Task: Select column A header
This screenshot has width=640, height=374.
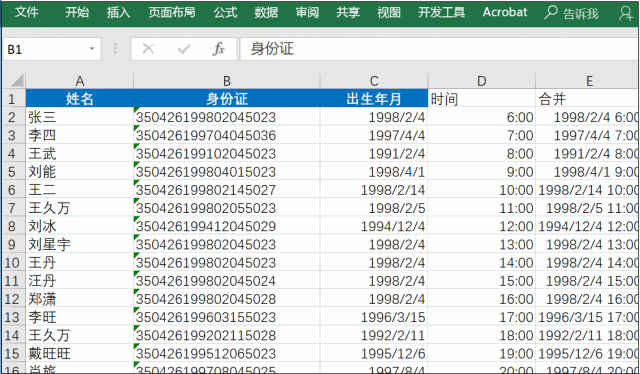Action: (x=80, y=80)
